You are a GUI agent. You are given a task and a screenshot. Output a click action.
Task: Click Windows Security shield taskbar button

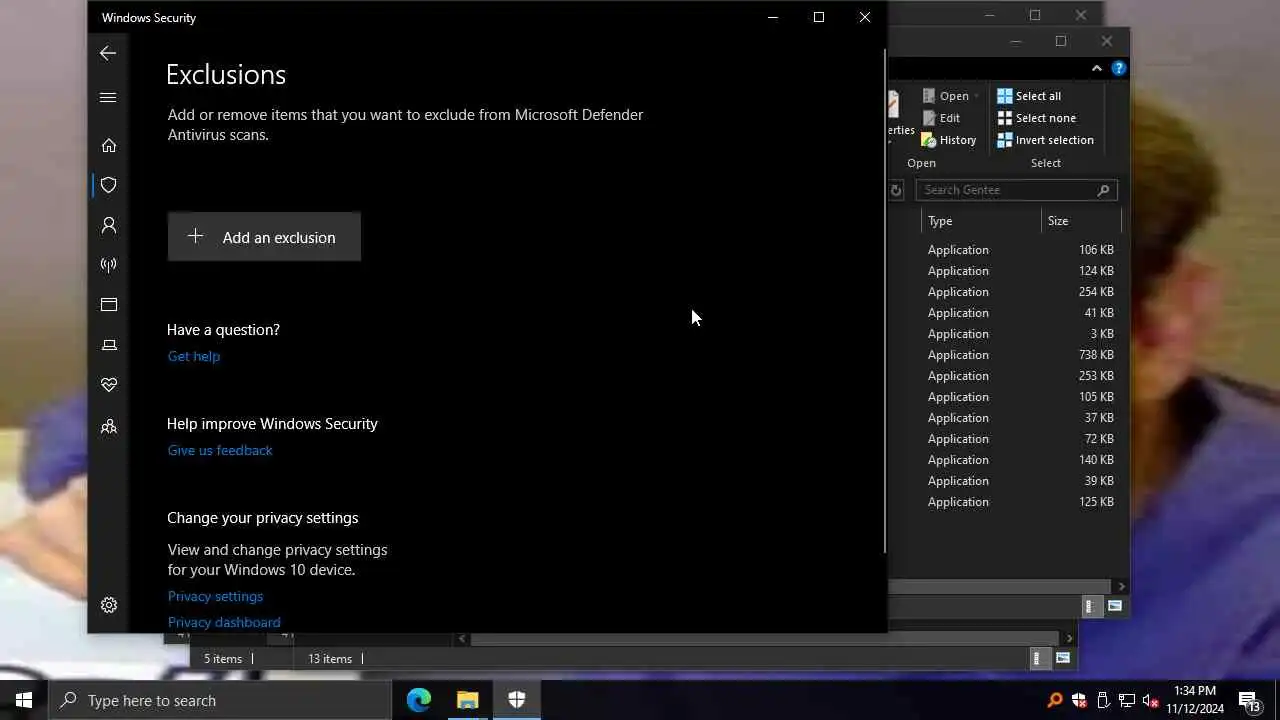(x=517, y=700)
